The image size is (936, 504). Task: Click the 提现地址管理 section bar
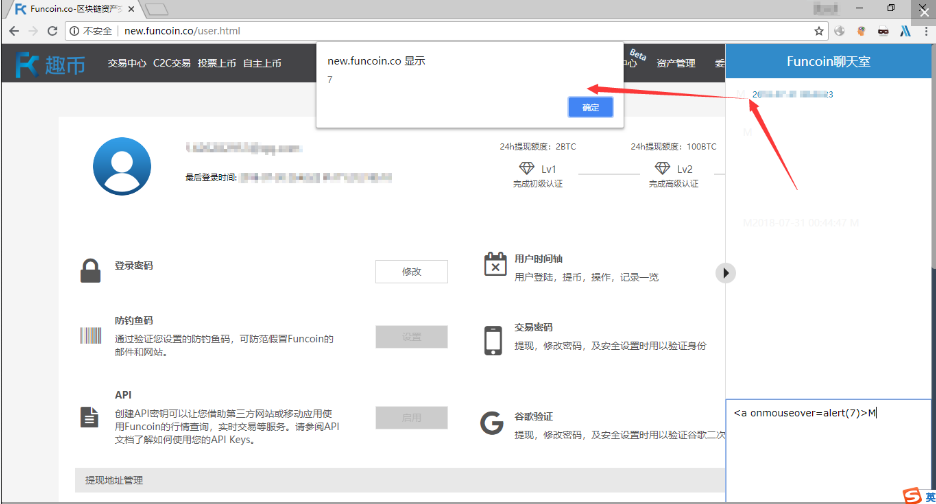click(x=400, y=480)
